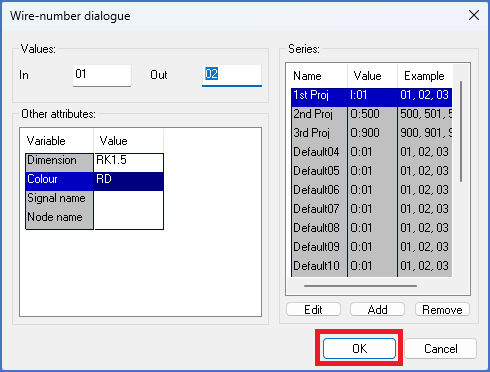
Task: Select the Default10 series row
Action: click(371, 268)
